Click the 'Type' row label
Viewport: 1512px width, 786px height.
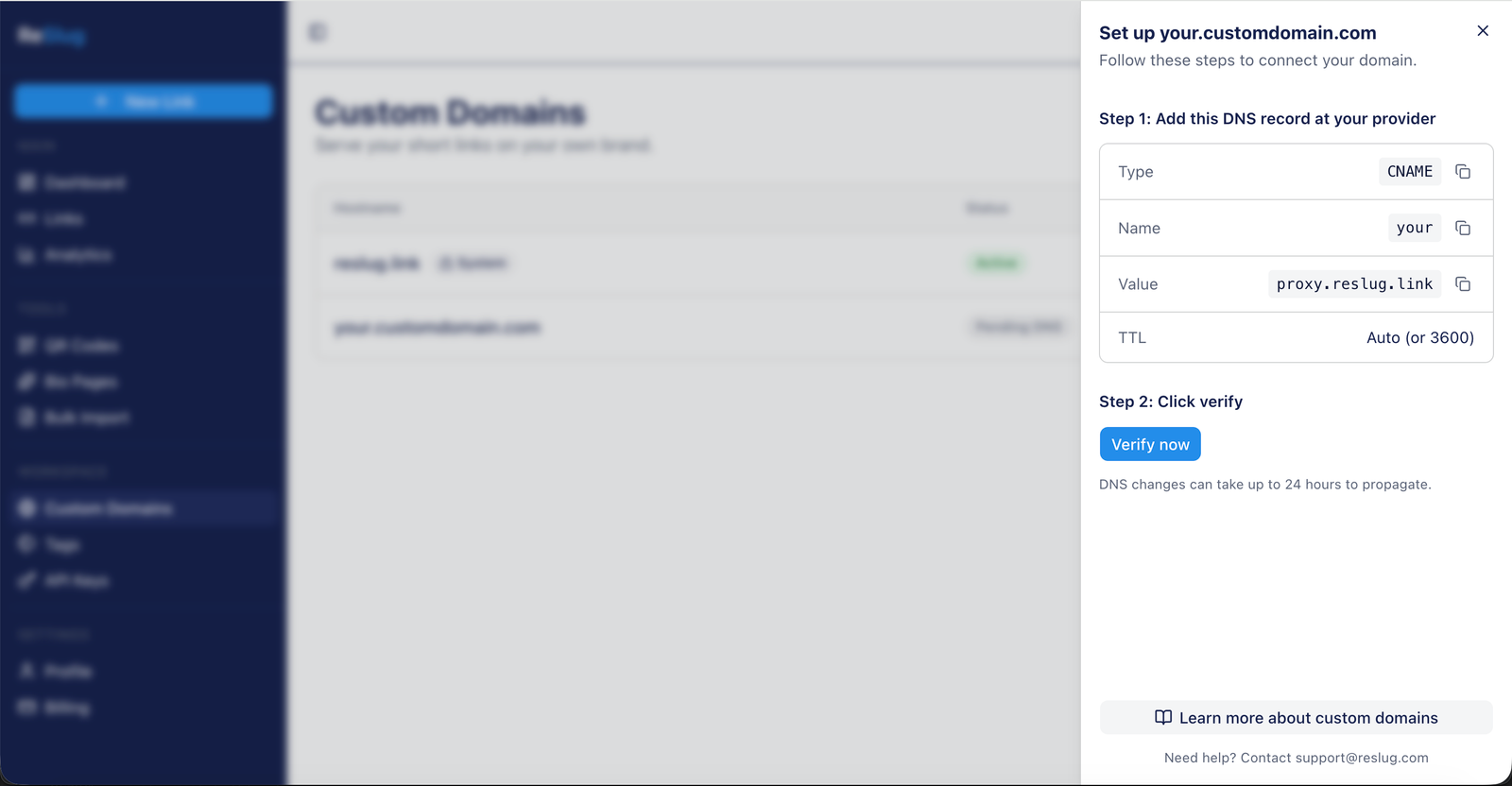[1136, 172]
